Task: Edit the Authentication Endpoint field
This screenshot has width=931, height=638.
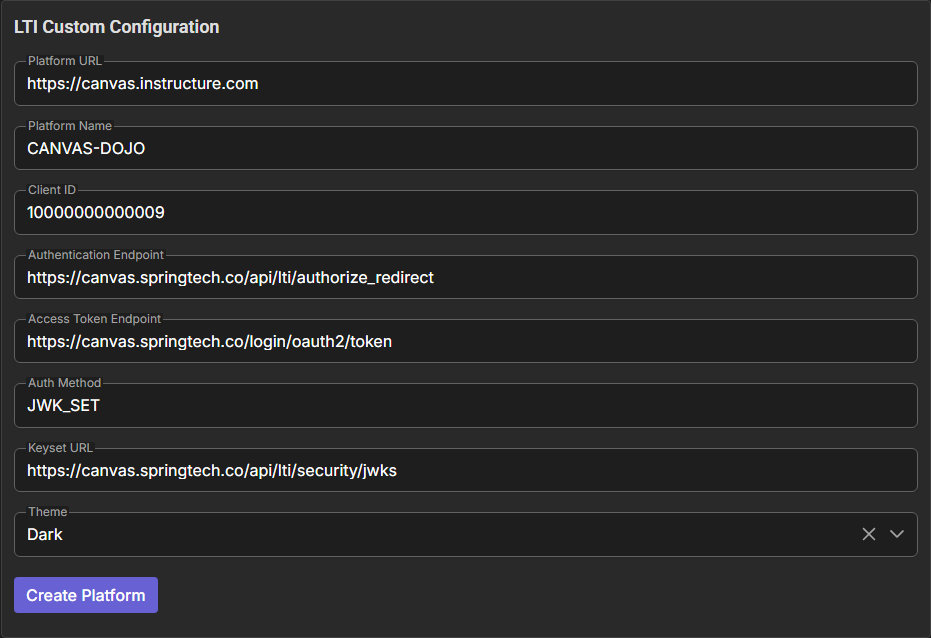Action: pos(465,277)
